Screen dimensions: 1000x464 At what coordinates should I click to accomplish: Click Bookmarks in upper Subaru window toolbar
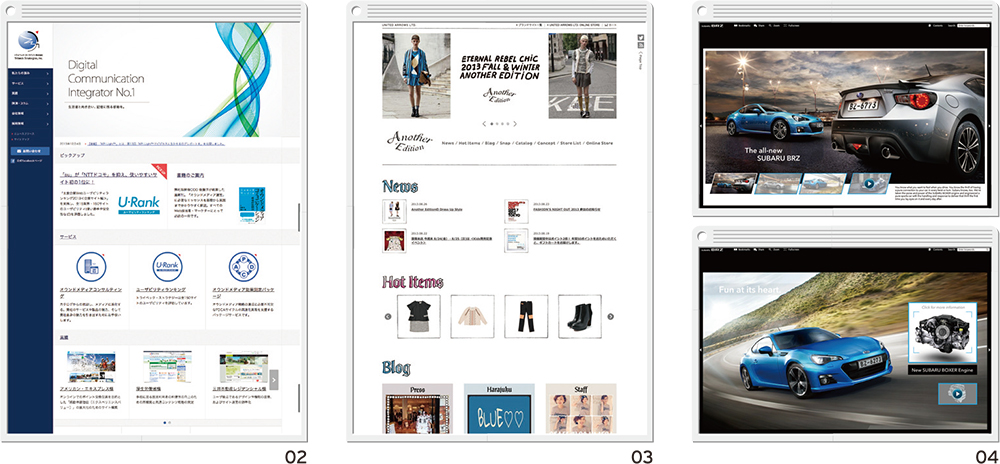point(742,25)
